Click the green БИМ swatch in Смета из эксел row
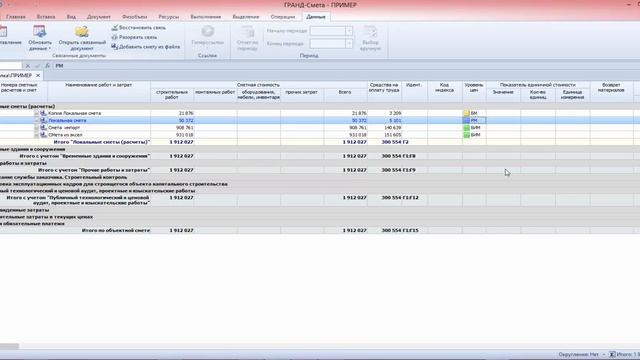This screenshot has height=360, width=640. click(x=467, y=135)
